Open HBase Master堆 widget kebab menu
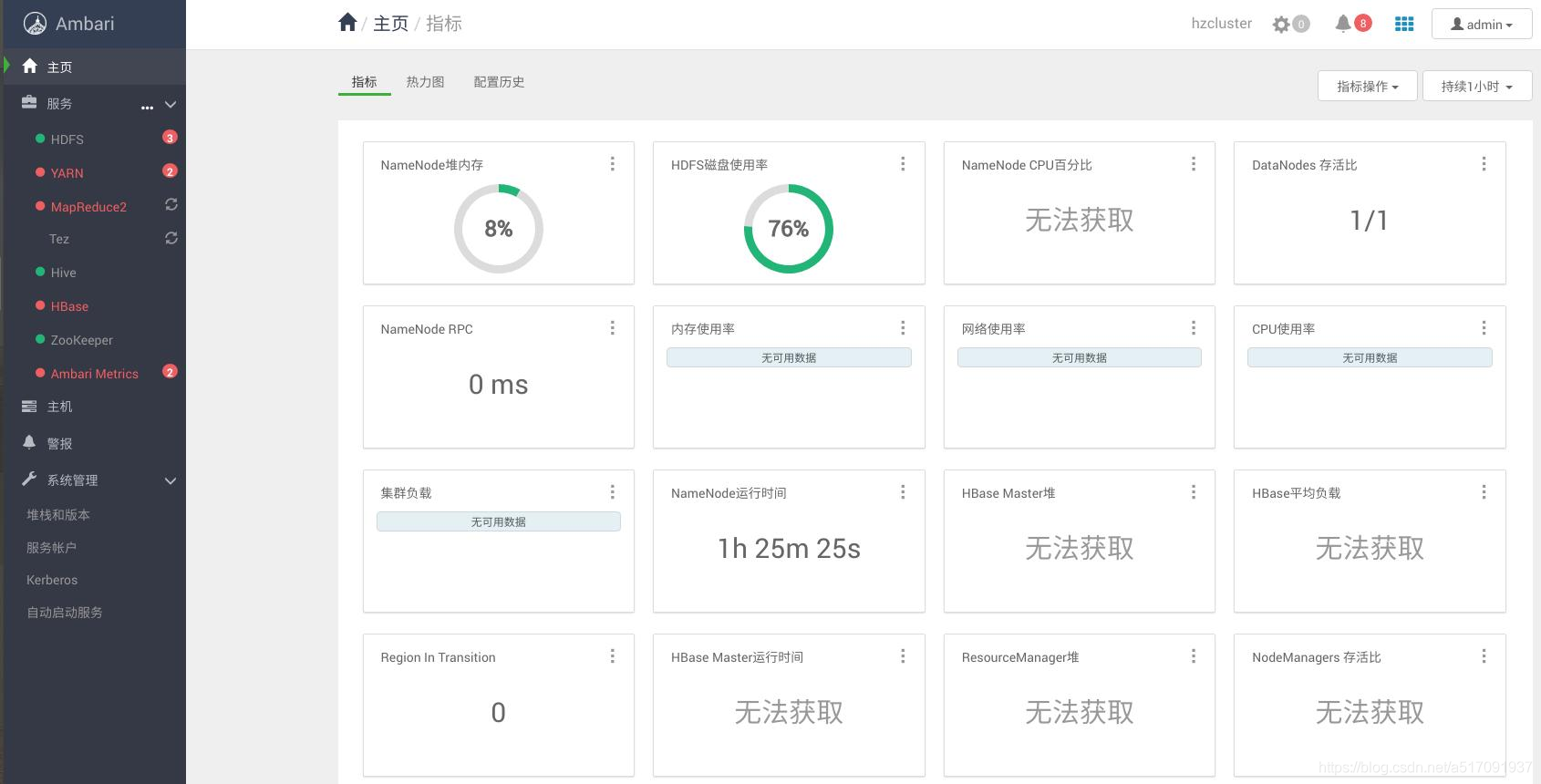Image resolution: width=1541 pixels, height=784 pixels. (x=1193, y=492)
